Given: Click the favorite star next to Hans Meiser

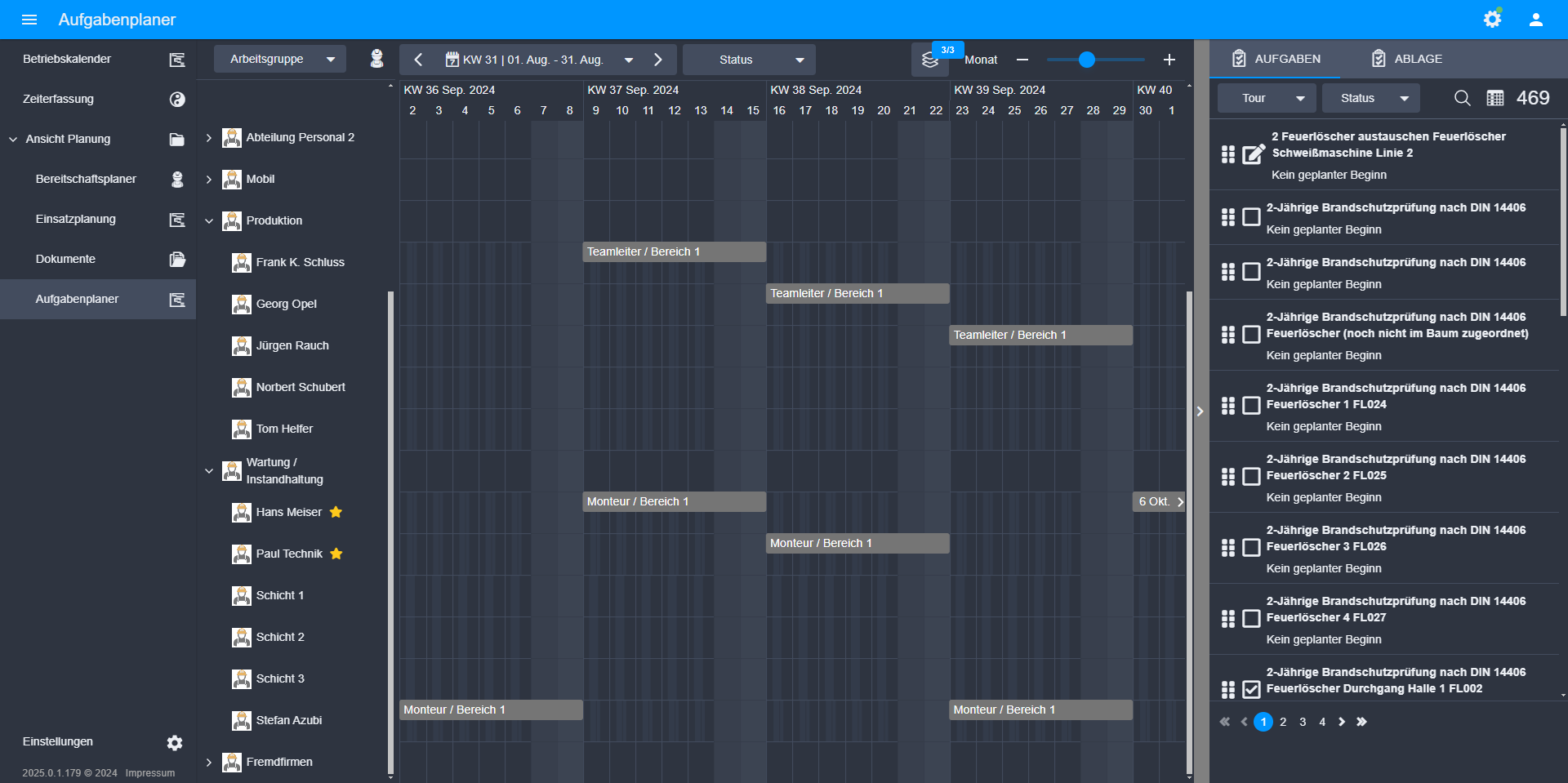Looking at the screenshot, I should coord(336,512).
